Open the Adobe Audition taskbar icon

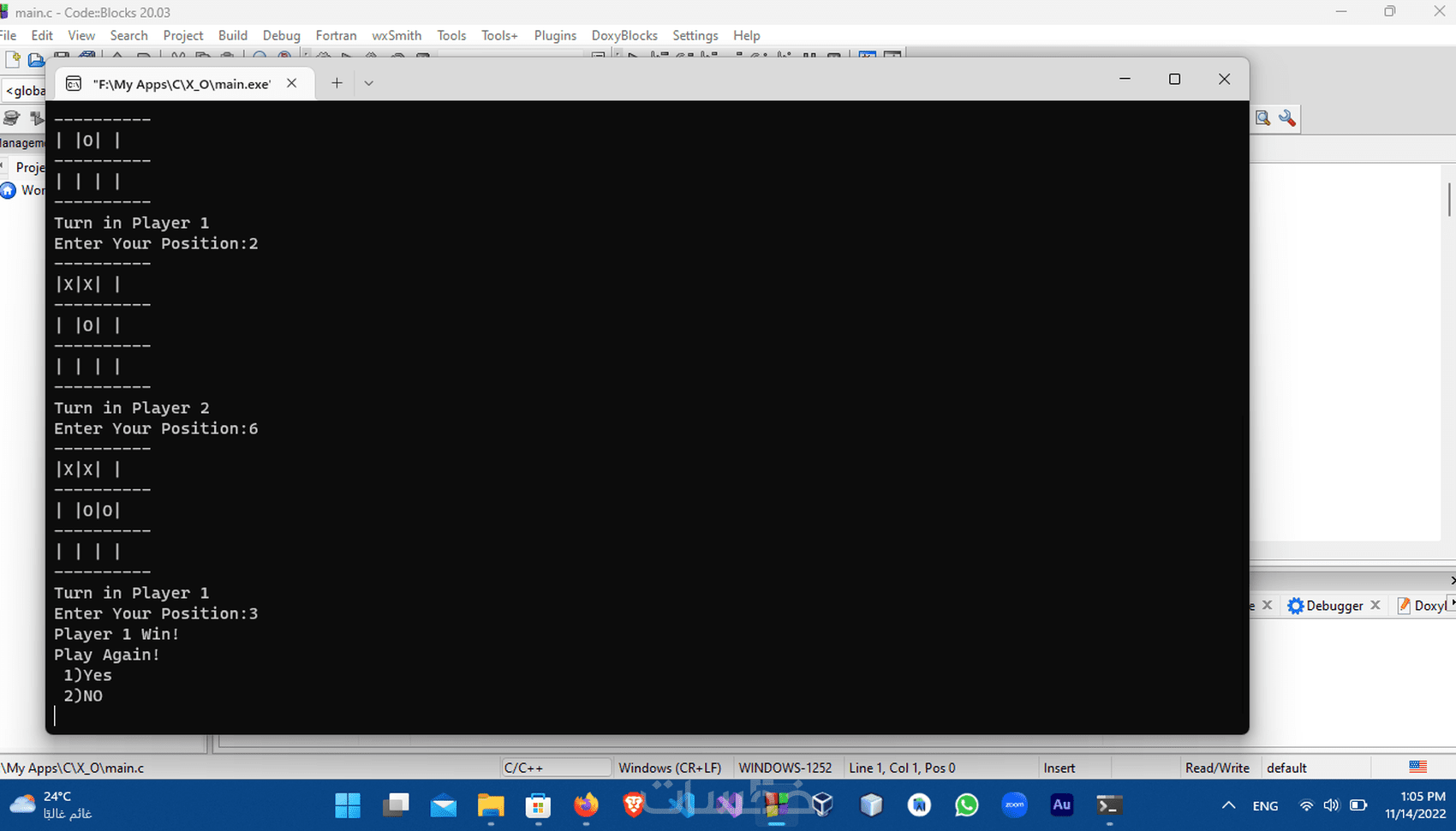(x=1062, y=804)
